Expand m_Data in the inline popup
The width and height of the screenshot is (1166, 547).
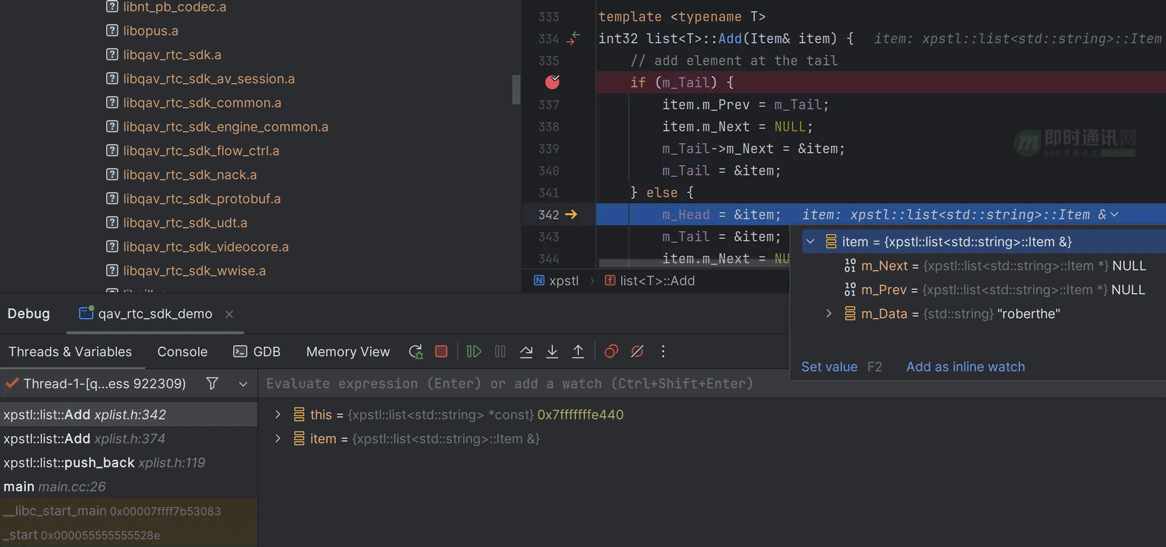829,314
